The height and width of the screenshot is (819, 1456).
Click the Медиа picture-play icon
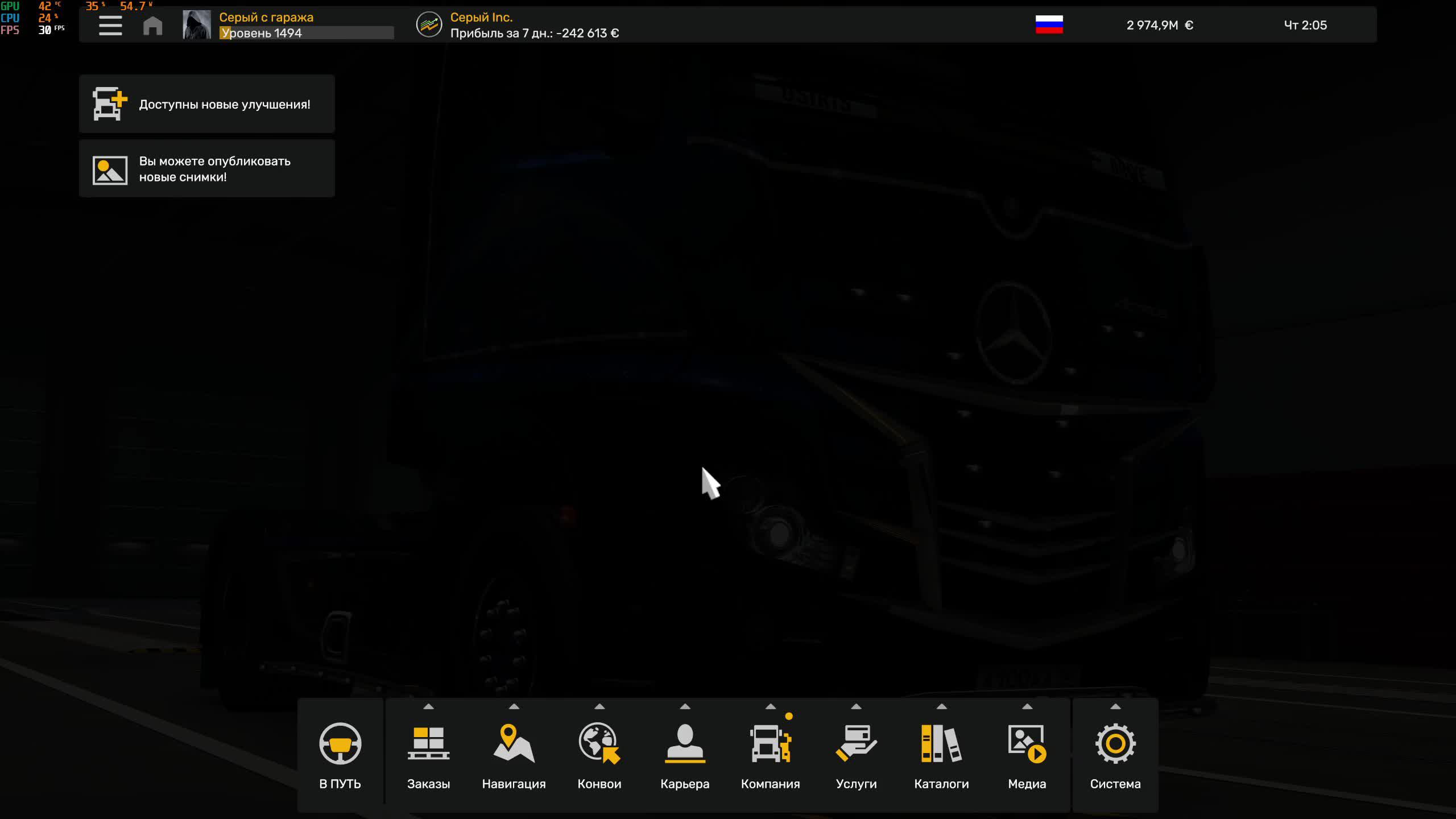coord(1027,743)
